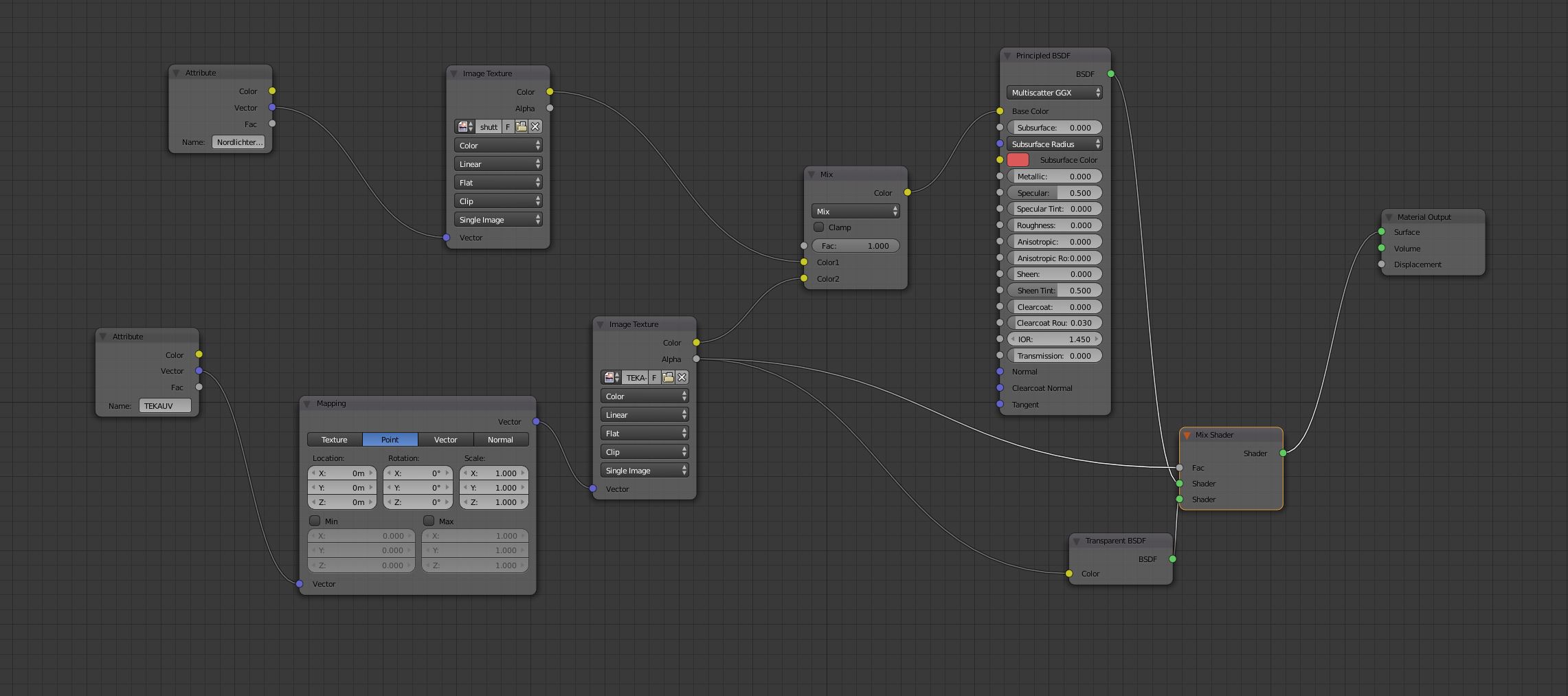The image size is (1568, 696).
Task: Click Color output socket of shutt Image Texture
Action: [550, 91]
